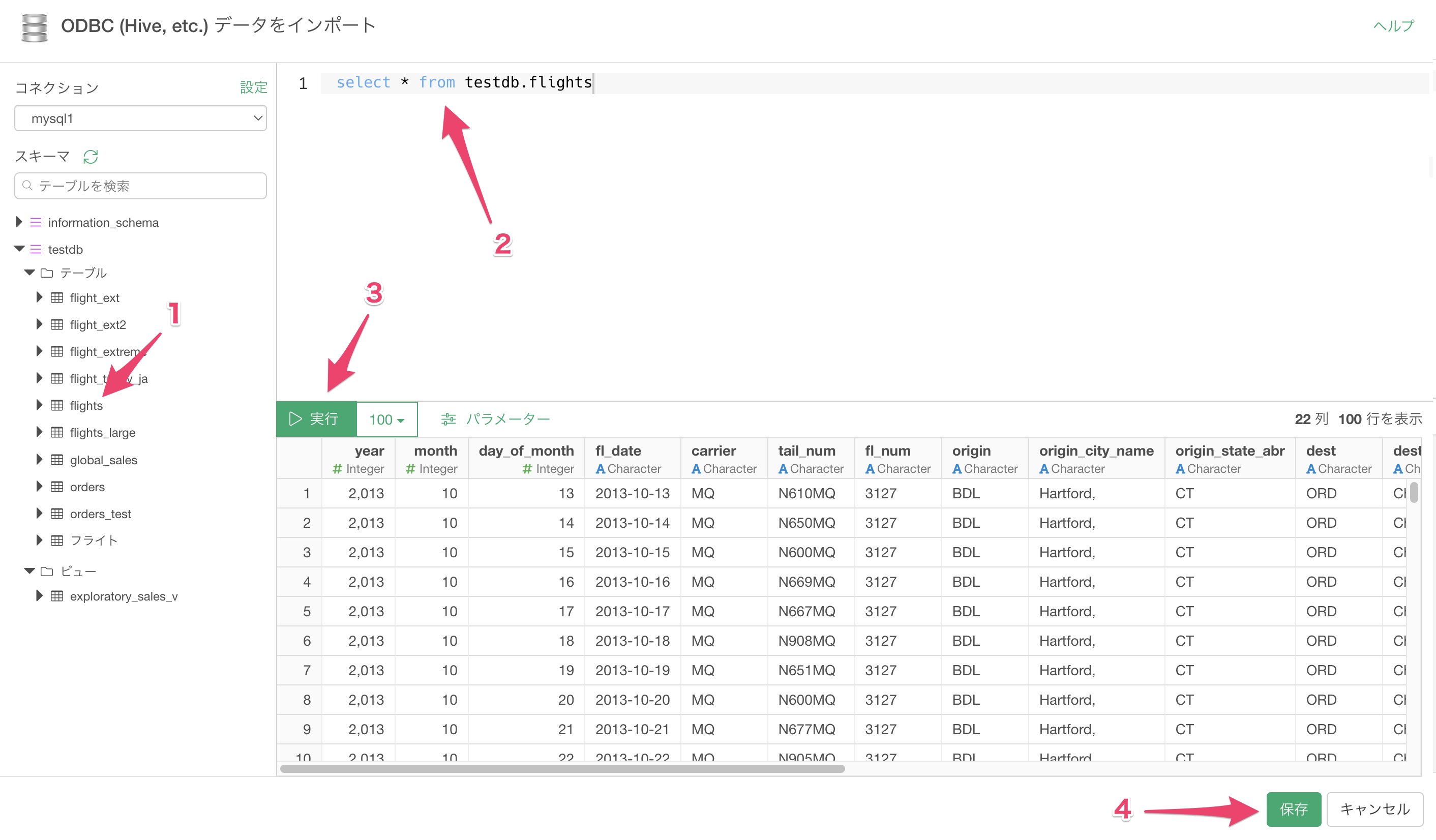The image size is (1436, 840).
Task: Click the orders_test table icon
Action: [x=57, y=514]
